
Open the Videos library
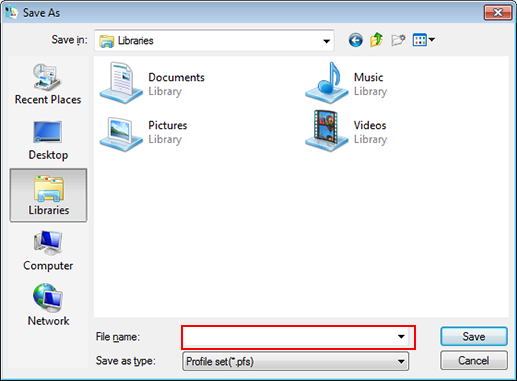coord(347,131)
